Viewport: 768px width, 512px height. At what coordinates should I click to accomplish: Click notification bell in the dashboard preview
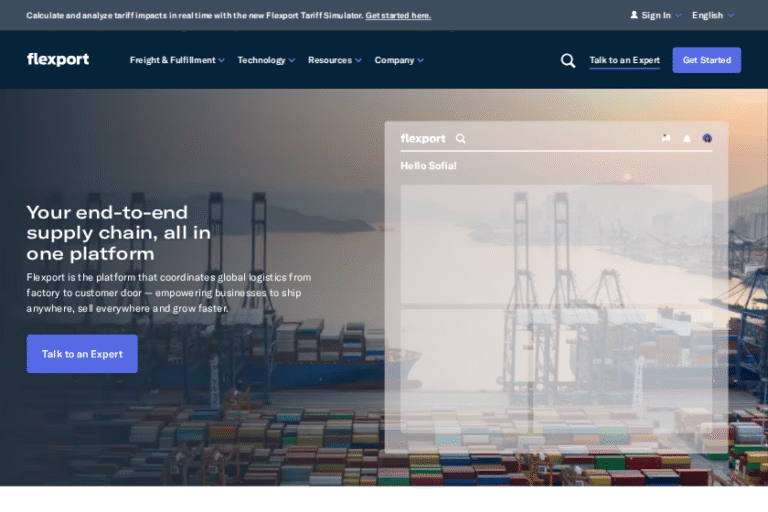(687, 139)
